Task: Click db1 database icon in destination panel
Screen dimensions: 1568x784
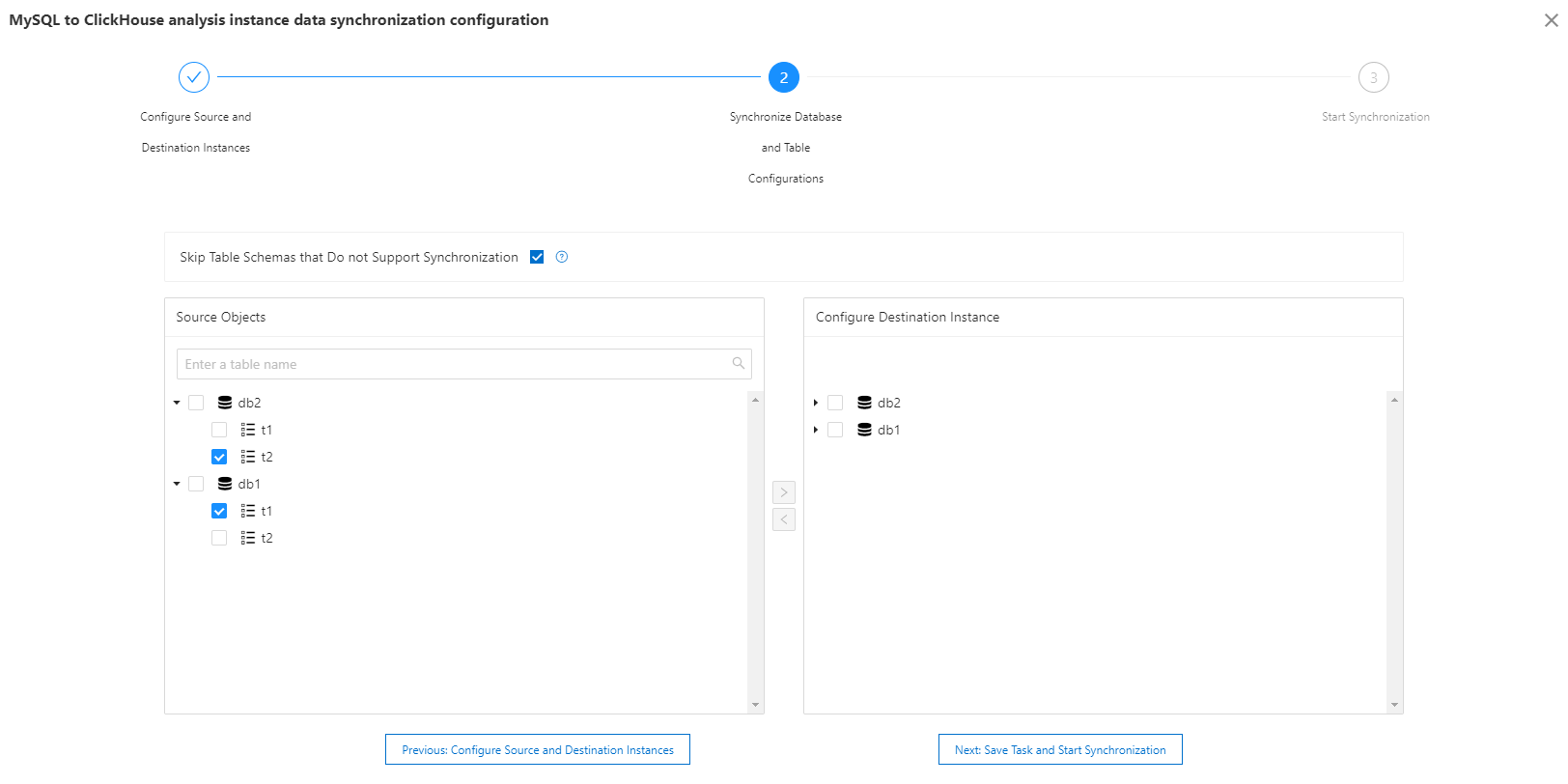Action: coord(864,430)
